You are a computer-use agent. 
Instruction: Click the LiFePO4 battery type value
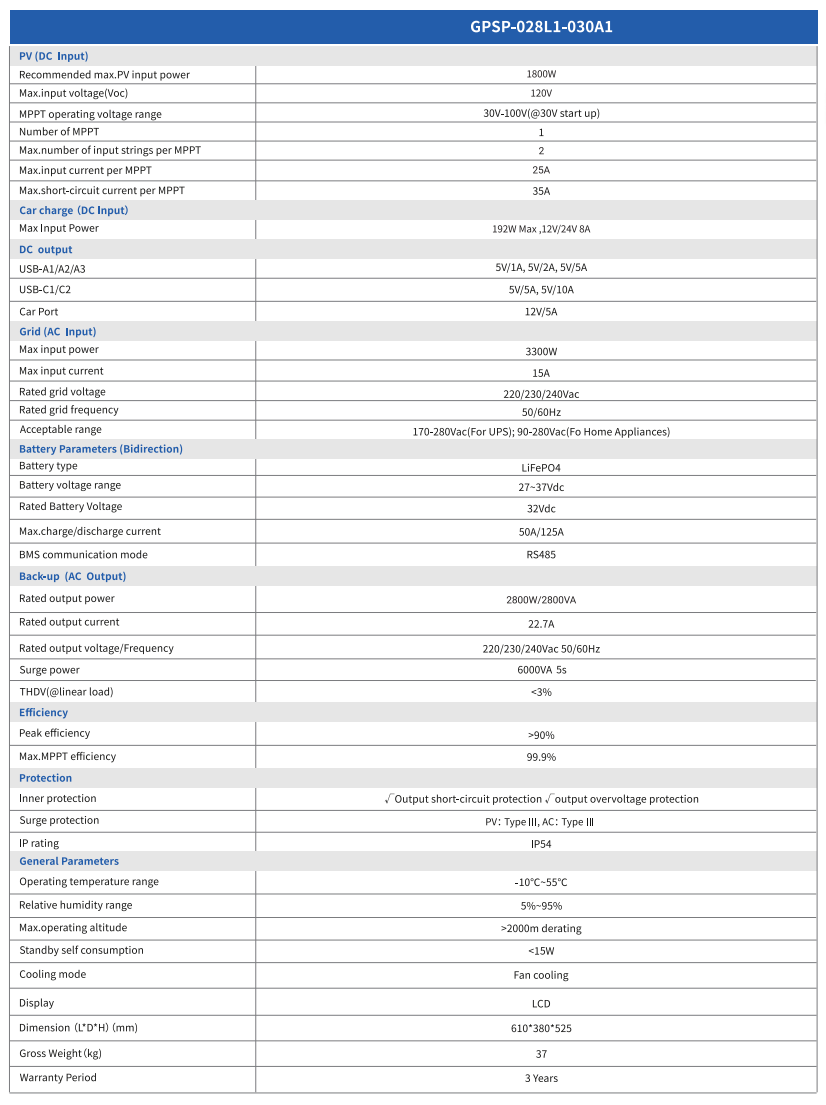[541, 467]
